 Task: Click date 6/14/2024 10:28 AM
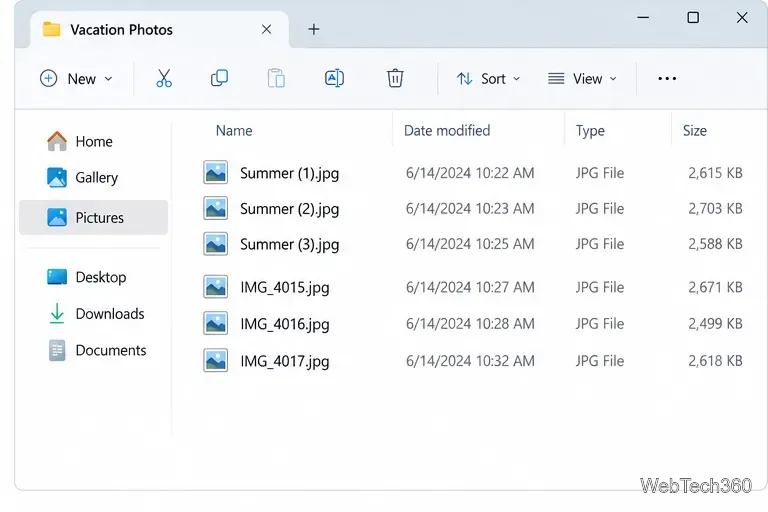[x=470, y=324]
